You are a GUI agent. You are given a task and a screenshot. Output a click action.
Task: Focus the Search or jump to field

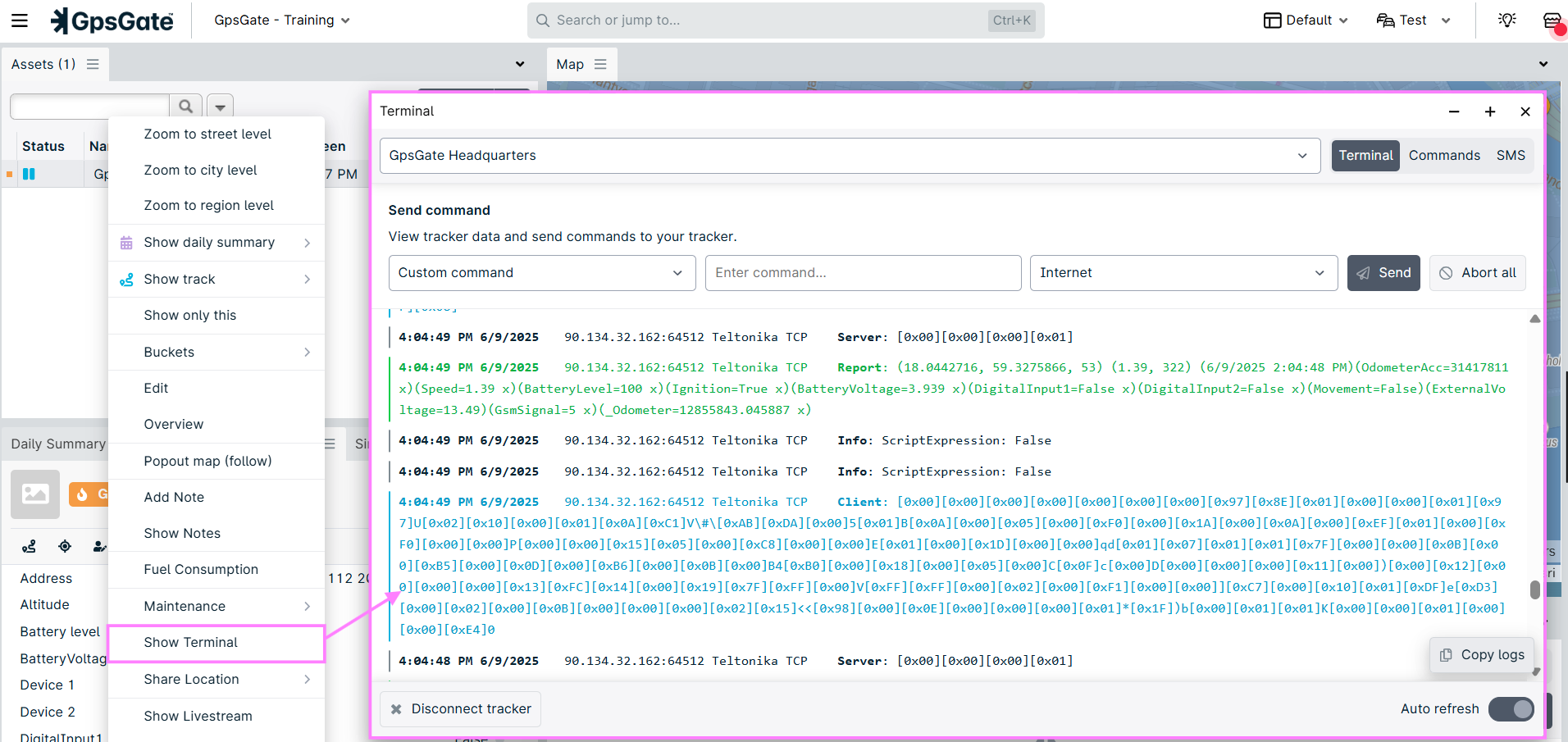pyautogui.click(x=785, y=20)
